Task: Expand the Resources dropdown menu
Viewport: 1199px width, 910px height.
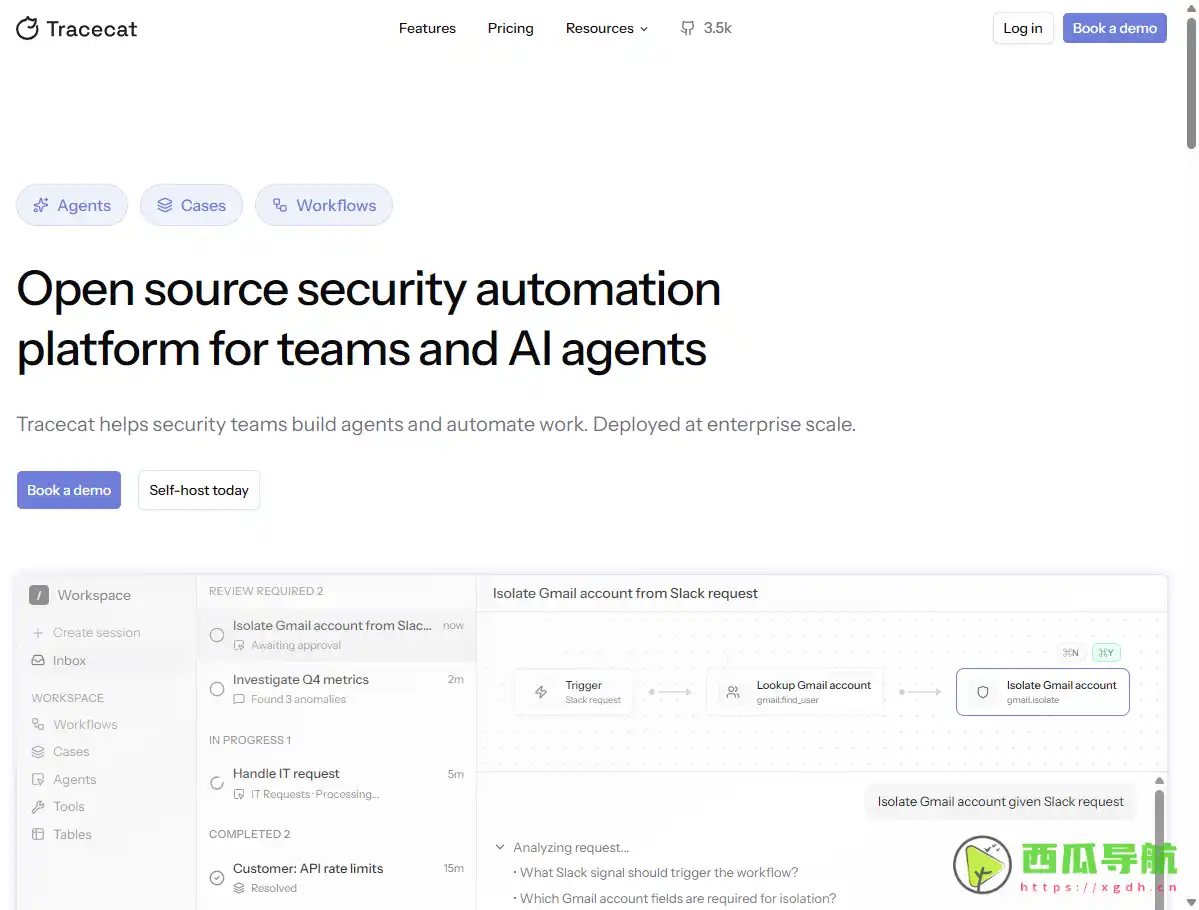Action: (606, 28)
